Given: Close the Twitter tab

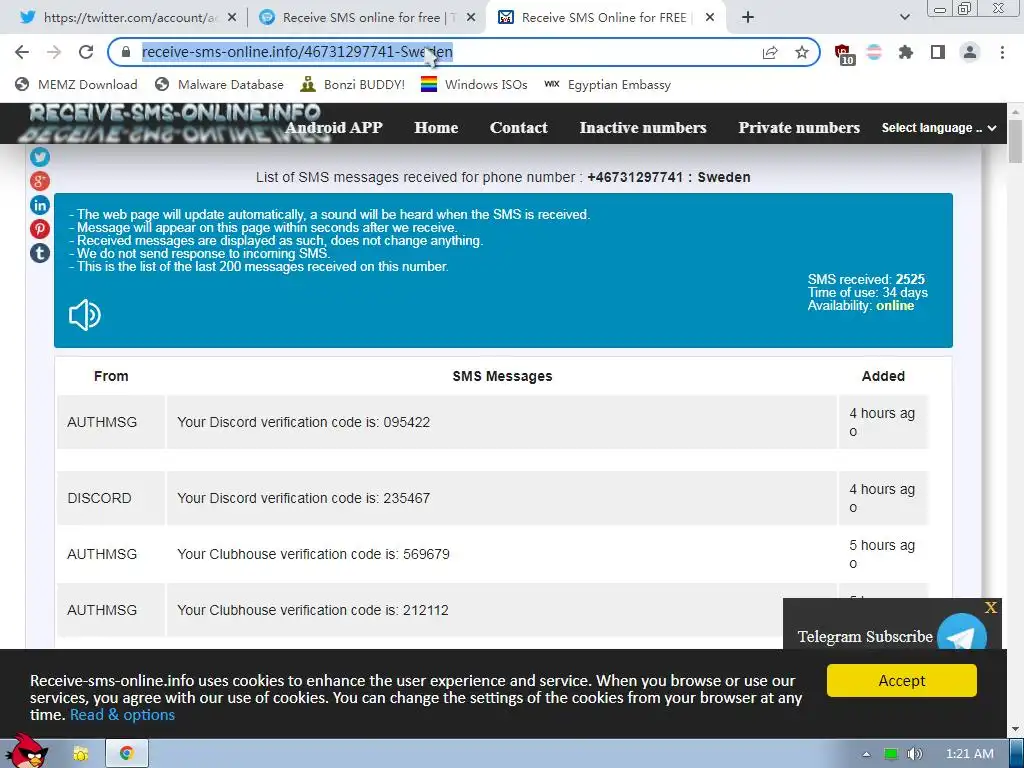Looking at the screenshot, I should click(232, 18).
